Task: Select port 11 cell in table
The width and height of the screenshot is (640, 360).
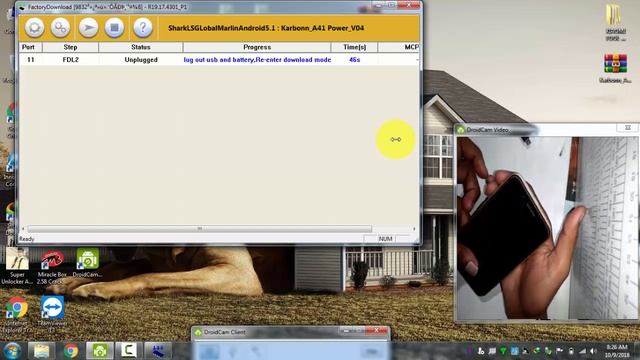Action: pos(31,60)
